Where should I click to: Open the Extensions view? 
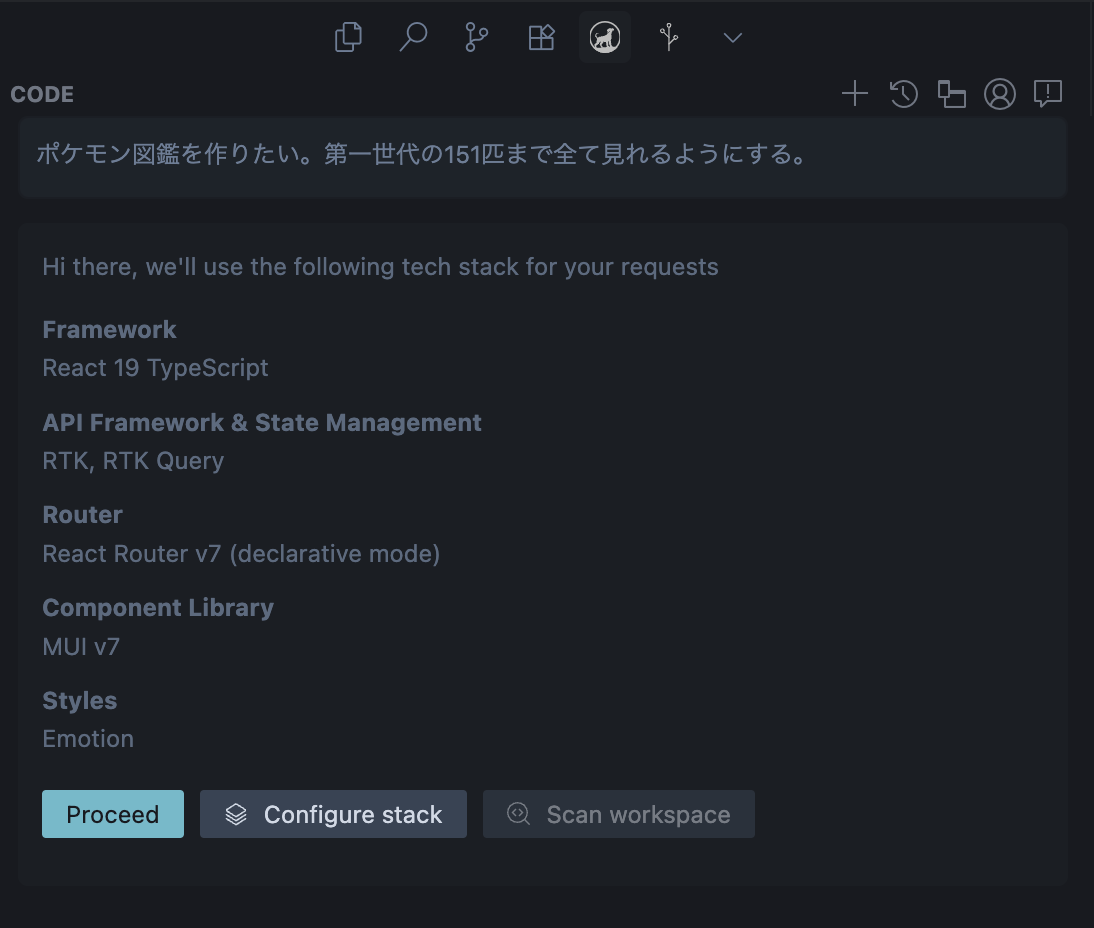coord(541,38)
